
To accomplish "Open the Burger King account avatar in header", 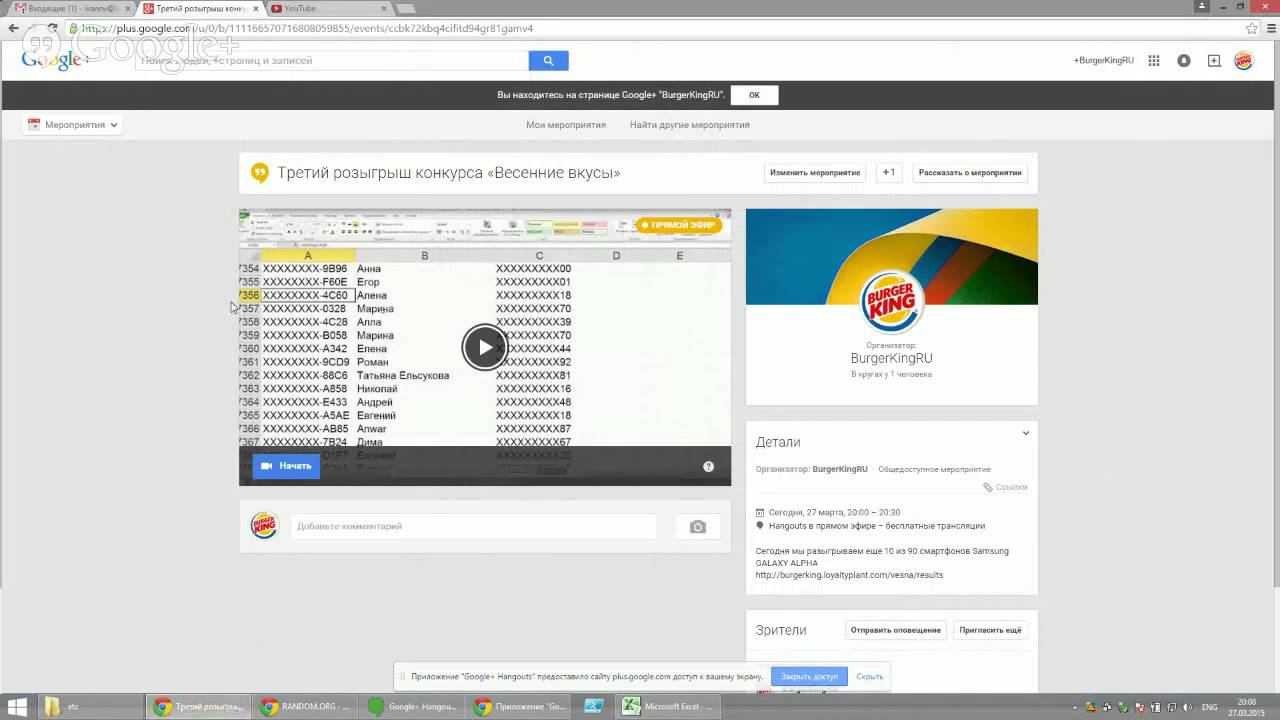I will click(1243, 60).
